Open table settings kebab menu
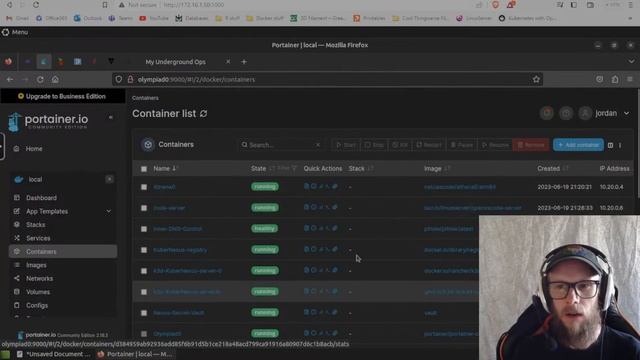 tap(620, 145)
